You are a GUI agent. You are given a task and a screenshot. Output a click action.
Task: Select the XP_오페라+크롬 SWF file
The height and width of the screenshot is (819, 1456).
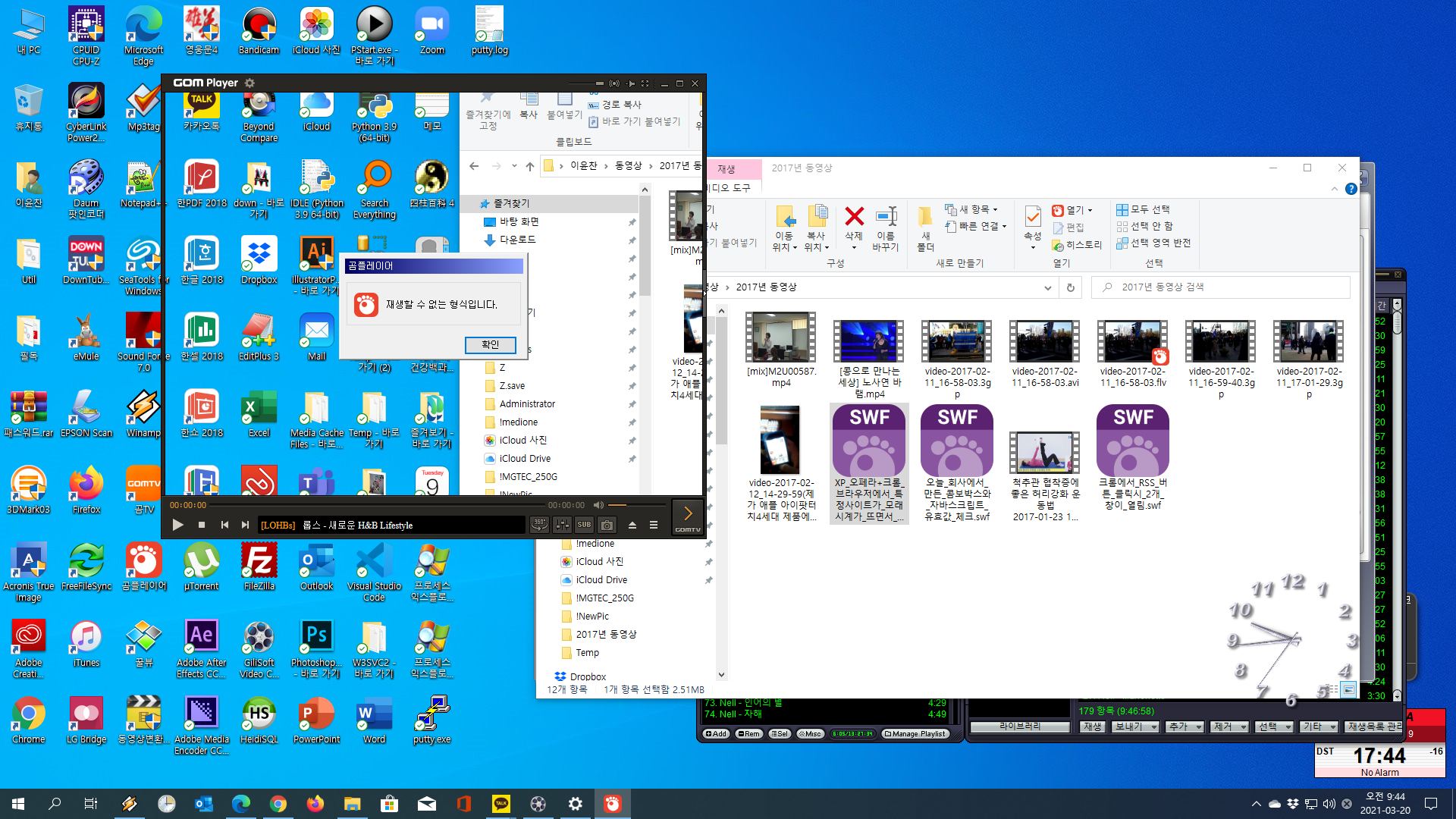point(868,463)
